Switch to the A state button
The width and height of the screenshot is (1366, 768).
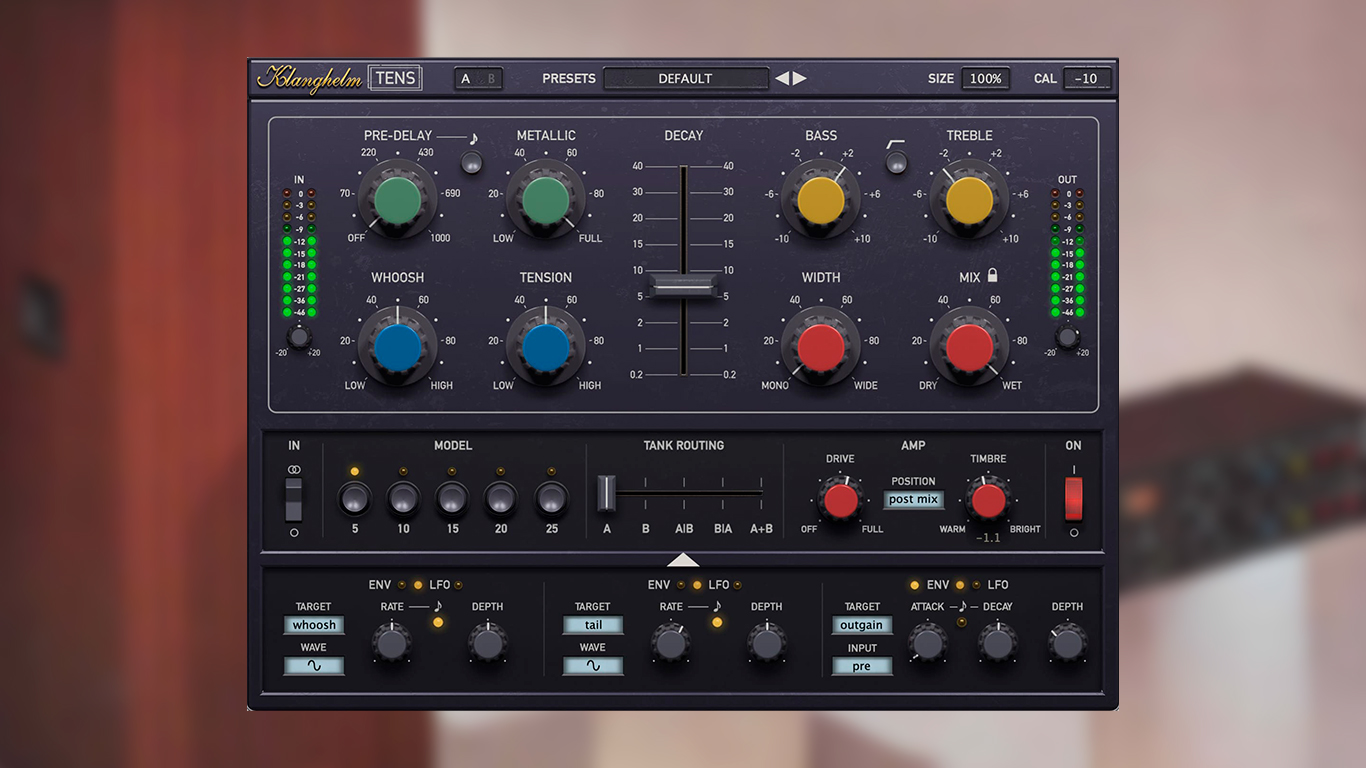coord(466,79)
